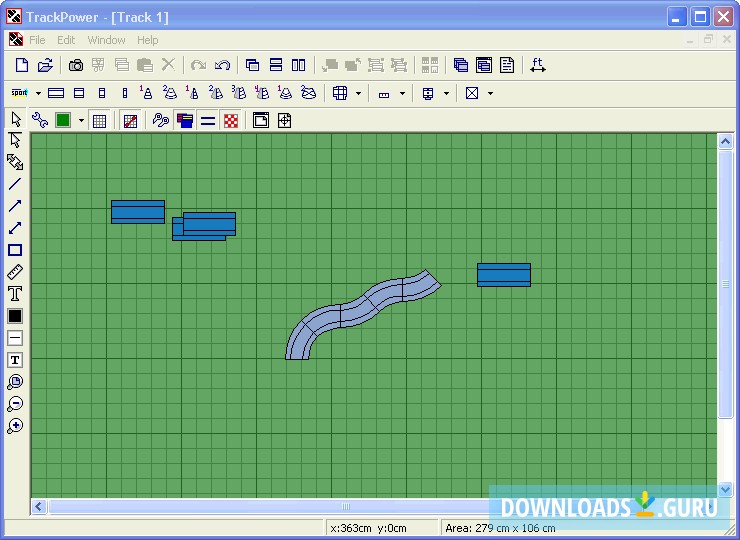The height and width of the screenshot is (540, 740).
Task: Select the boxed text label tool
Action: click(x=15, y=360)
